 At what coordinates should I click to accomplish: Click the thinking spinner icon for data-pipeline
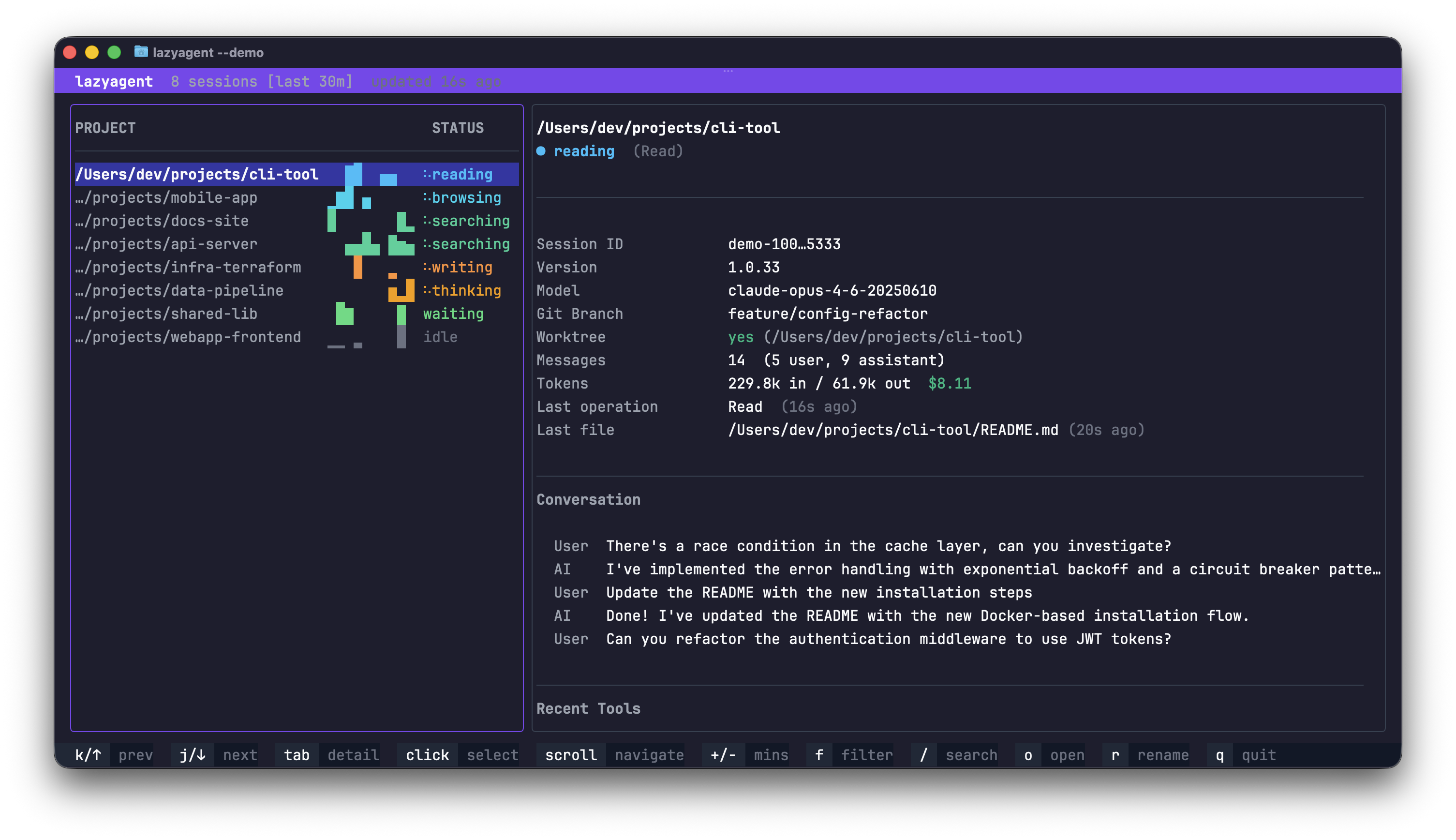(x=426, y=290)
